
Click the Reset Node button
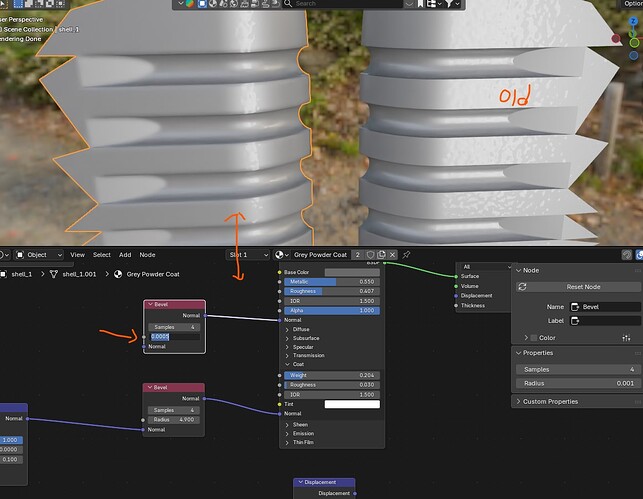click(578, 287)
